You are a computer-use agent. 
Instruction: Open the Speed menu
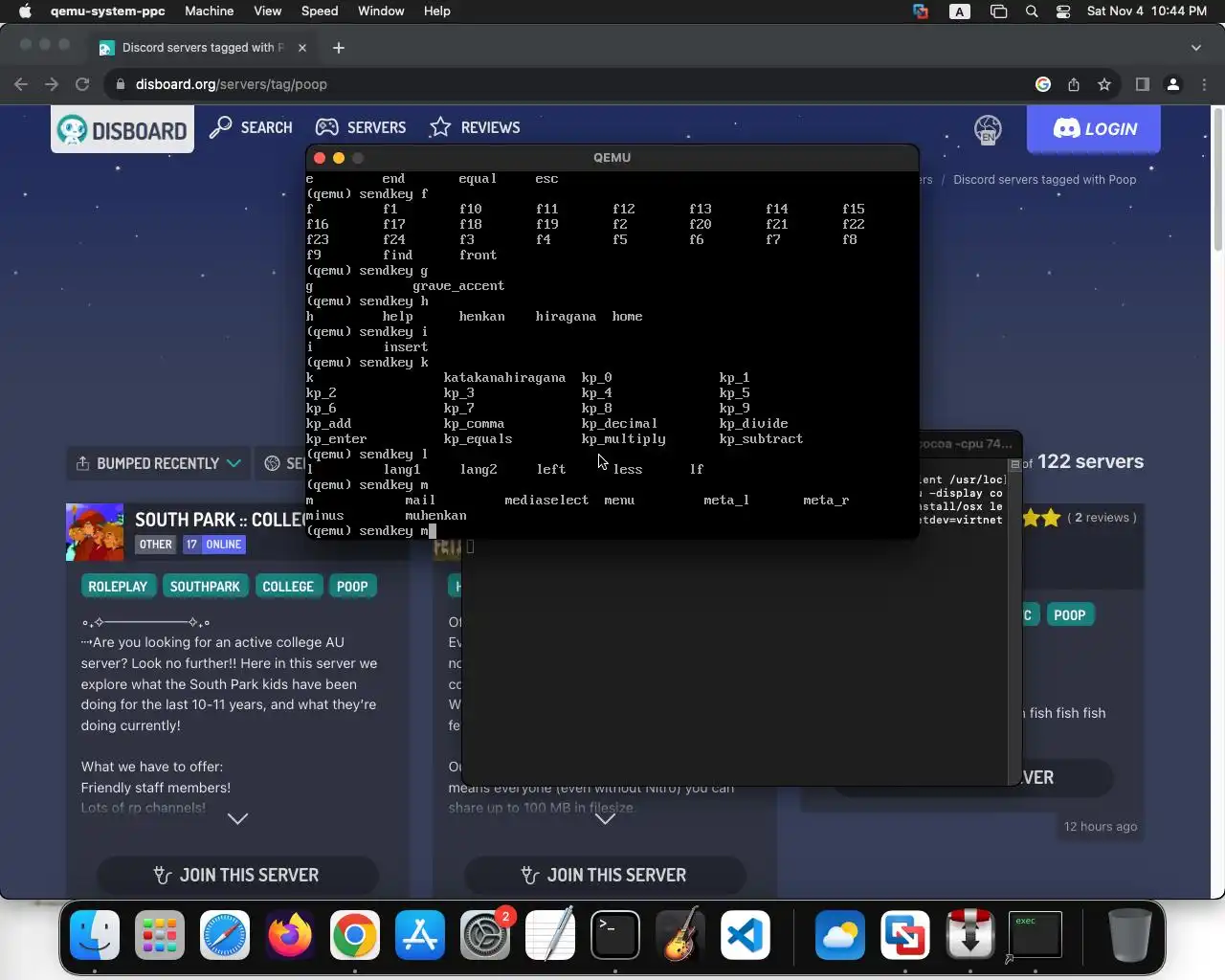[x=320, y=11]
